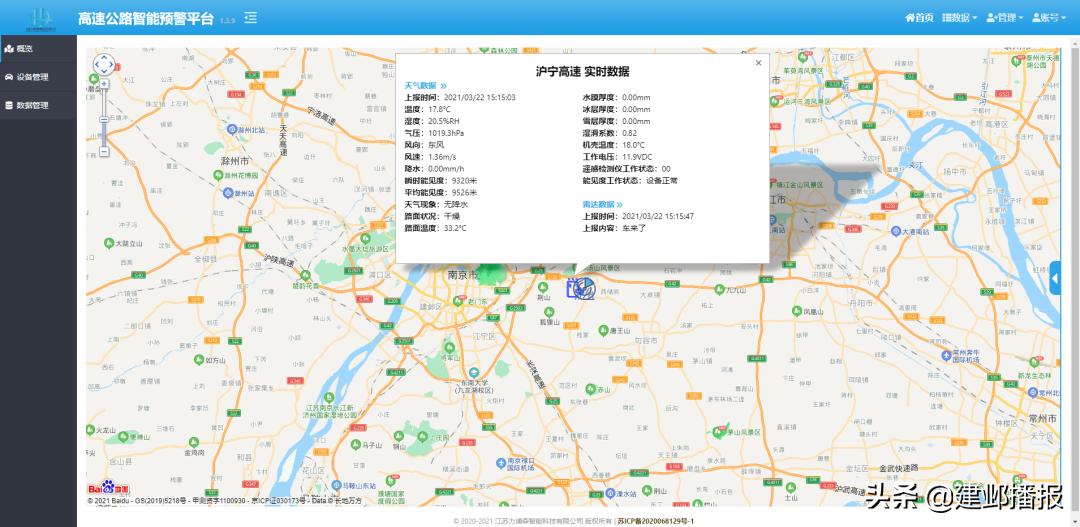
Task: Pan the map left with the arrow control
Action: coord(97,65)
